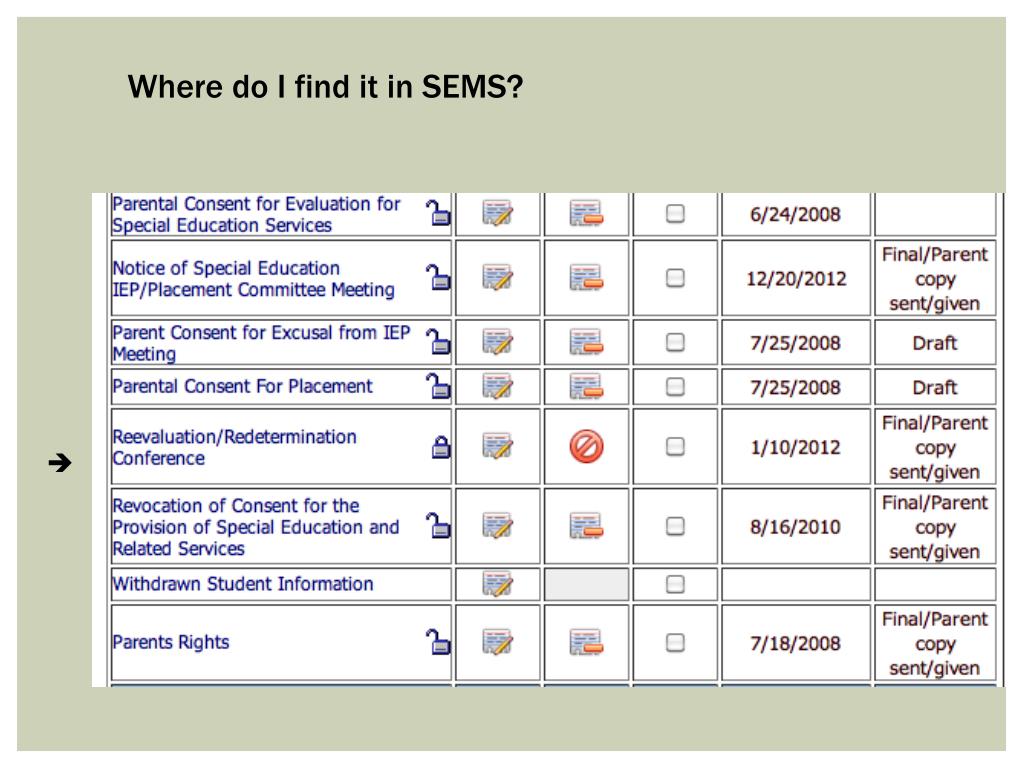Click the grayed-out cell in Withdrawn Student row
Viewport: 1024px width, 768px height.
click(x=586, y=584)
